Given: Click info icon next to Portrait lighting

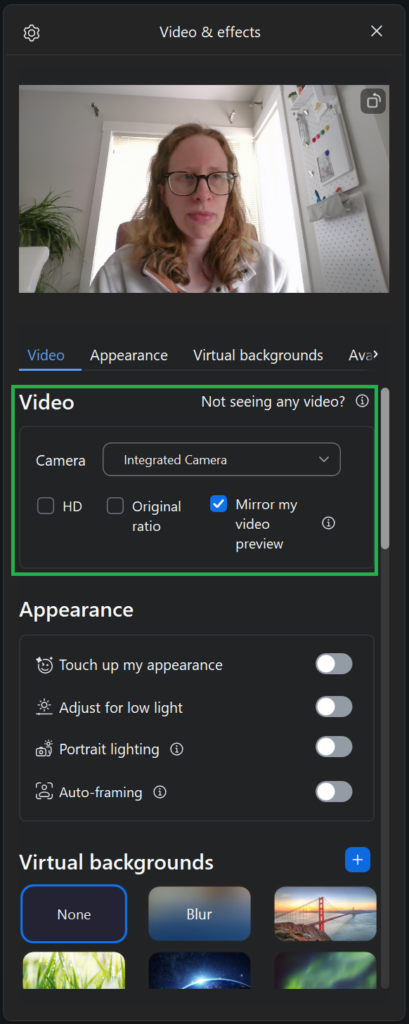Looking at the screenshot, I should pyautogui.click(x=176, y=749).
